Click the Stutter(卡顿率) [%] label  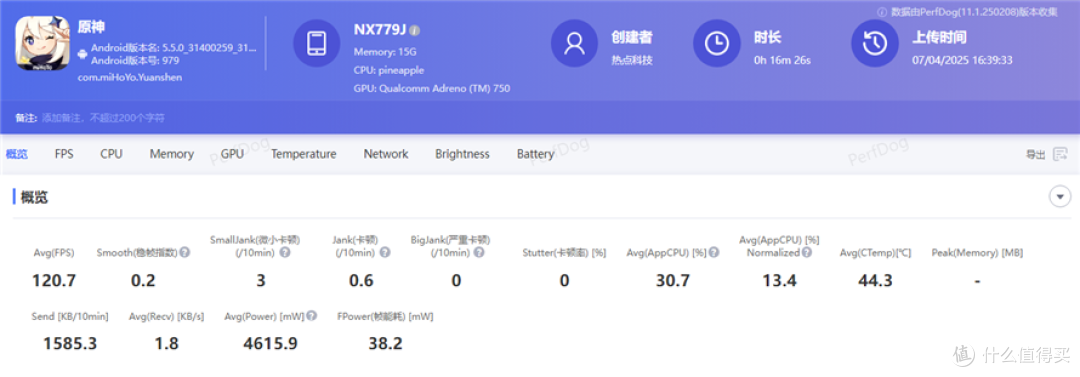click(564, 253)
